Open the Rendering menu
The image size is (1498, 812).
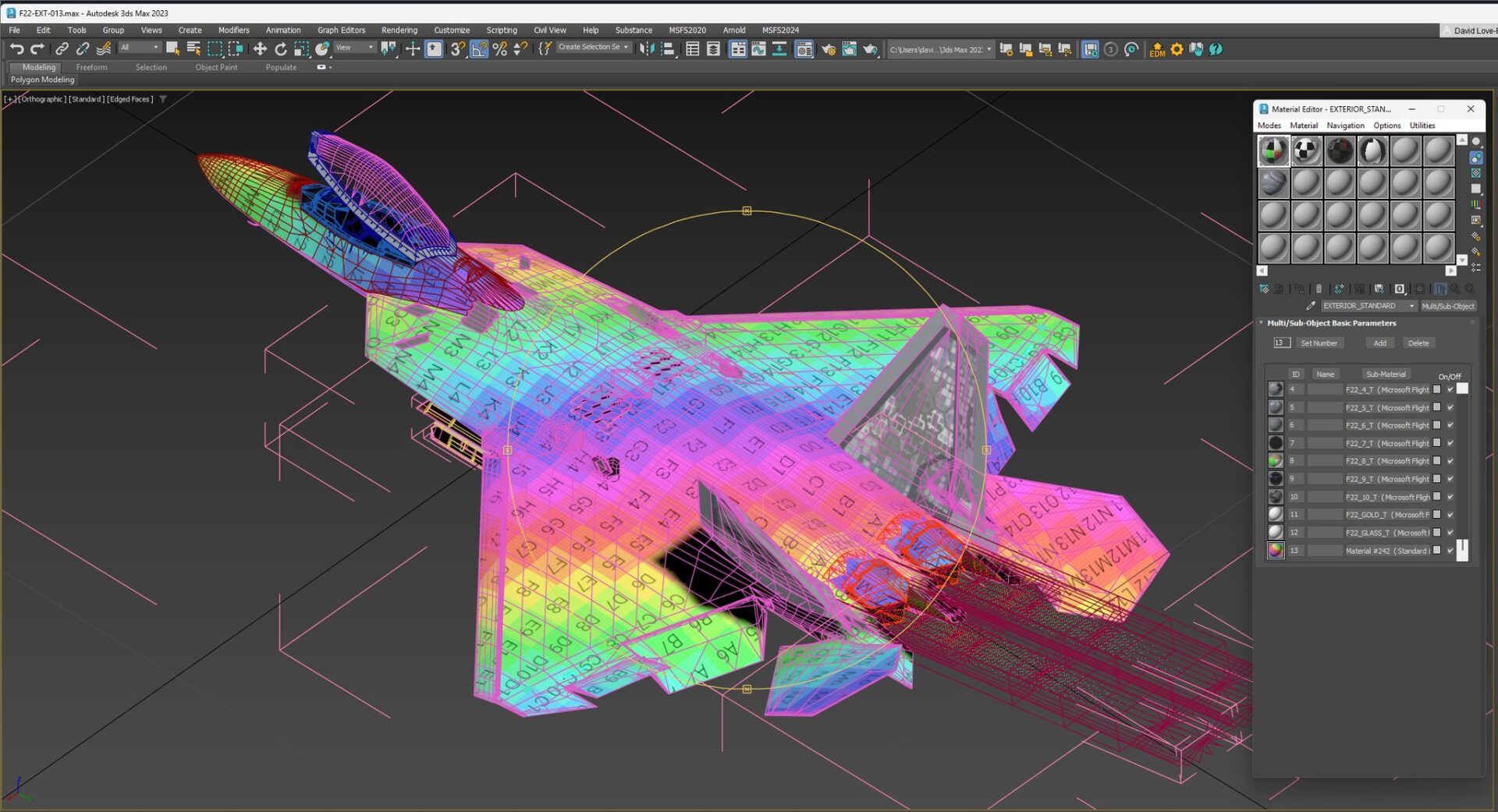(x=399, y=30)
